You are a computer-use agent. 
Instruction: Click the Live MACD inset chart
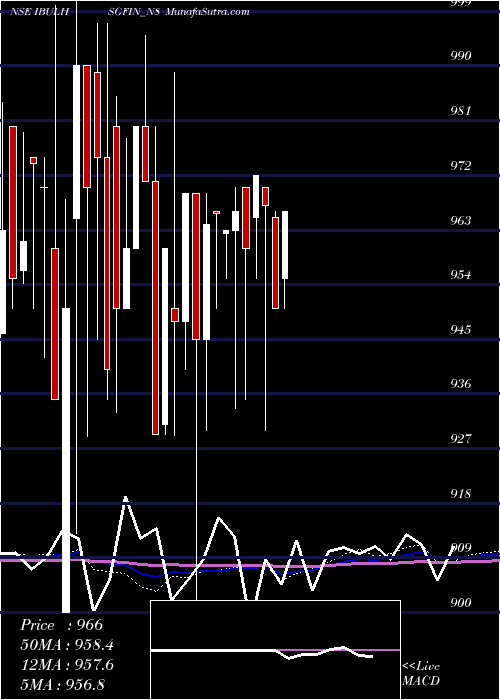point(275,650)
